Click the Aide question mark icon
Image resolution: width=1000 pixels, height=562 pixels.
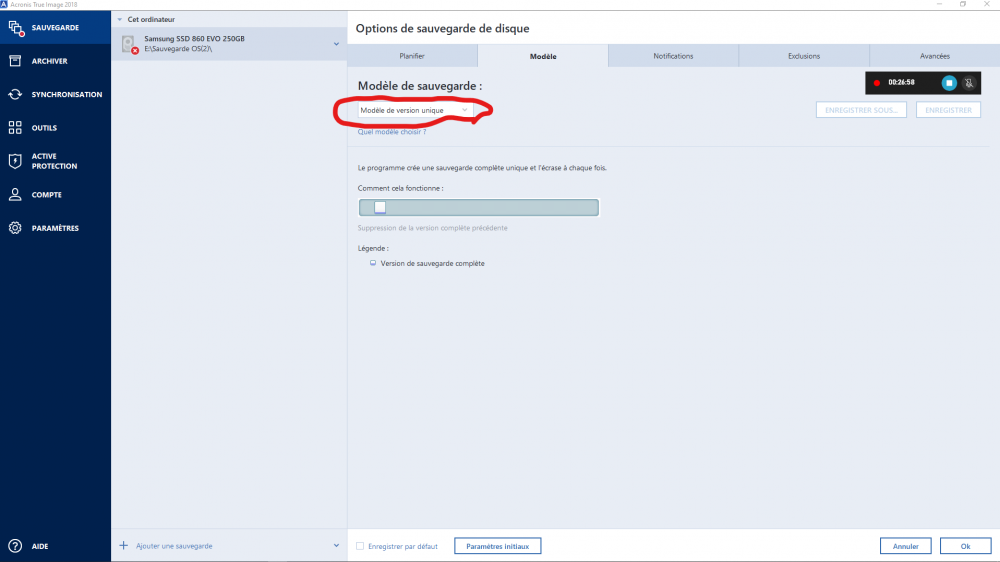coord(15,546)
